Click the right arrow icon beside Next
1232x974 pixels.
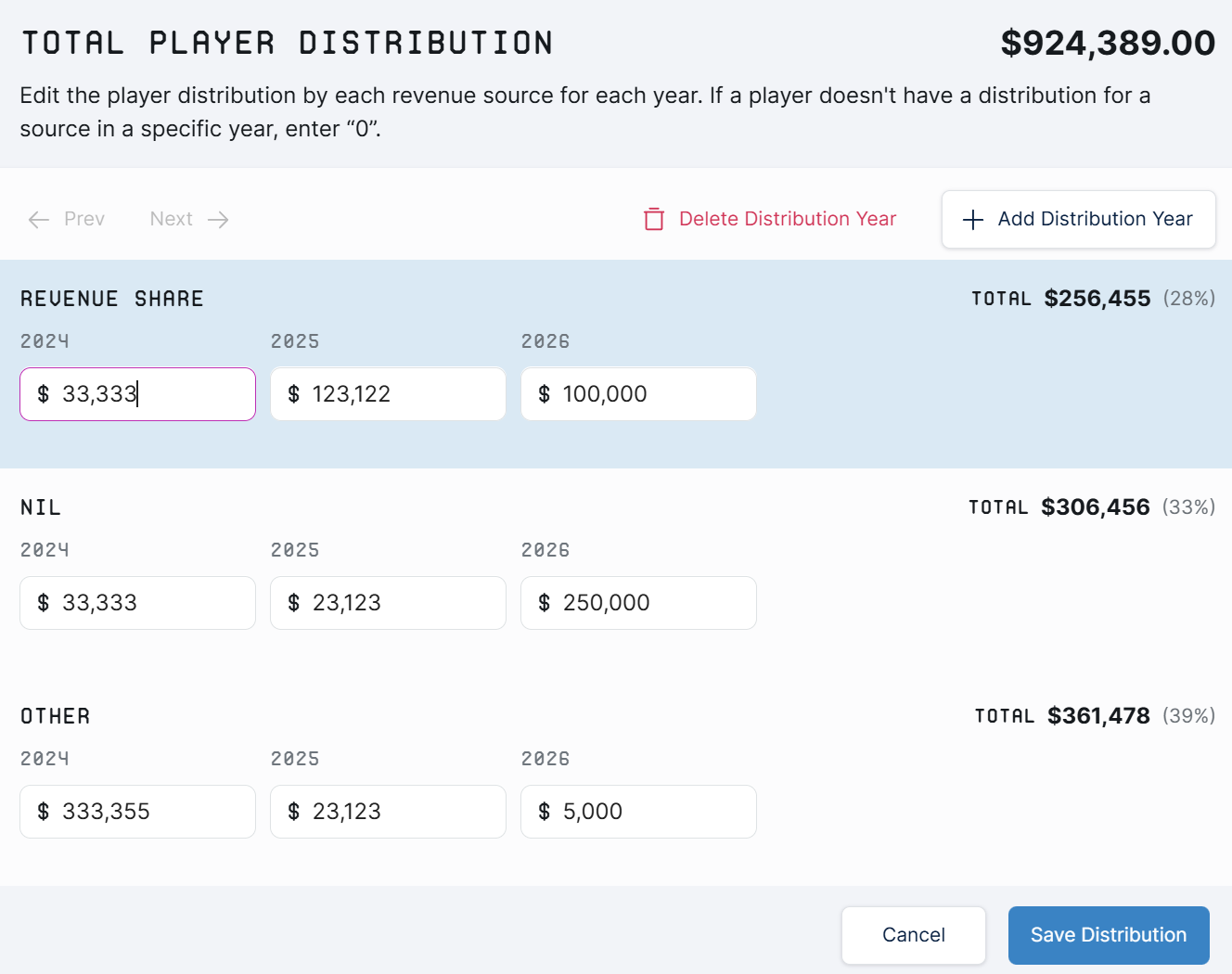(218, 220)
